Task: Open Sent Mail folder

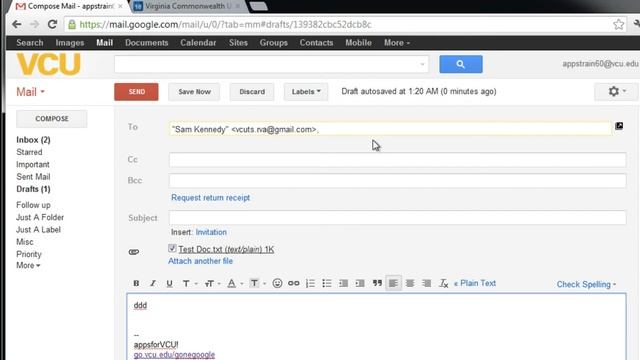Action: tap(33, 177)
